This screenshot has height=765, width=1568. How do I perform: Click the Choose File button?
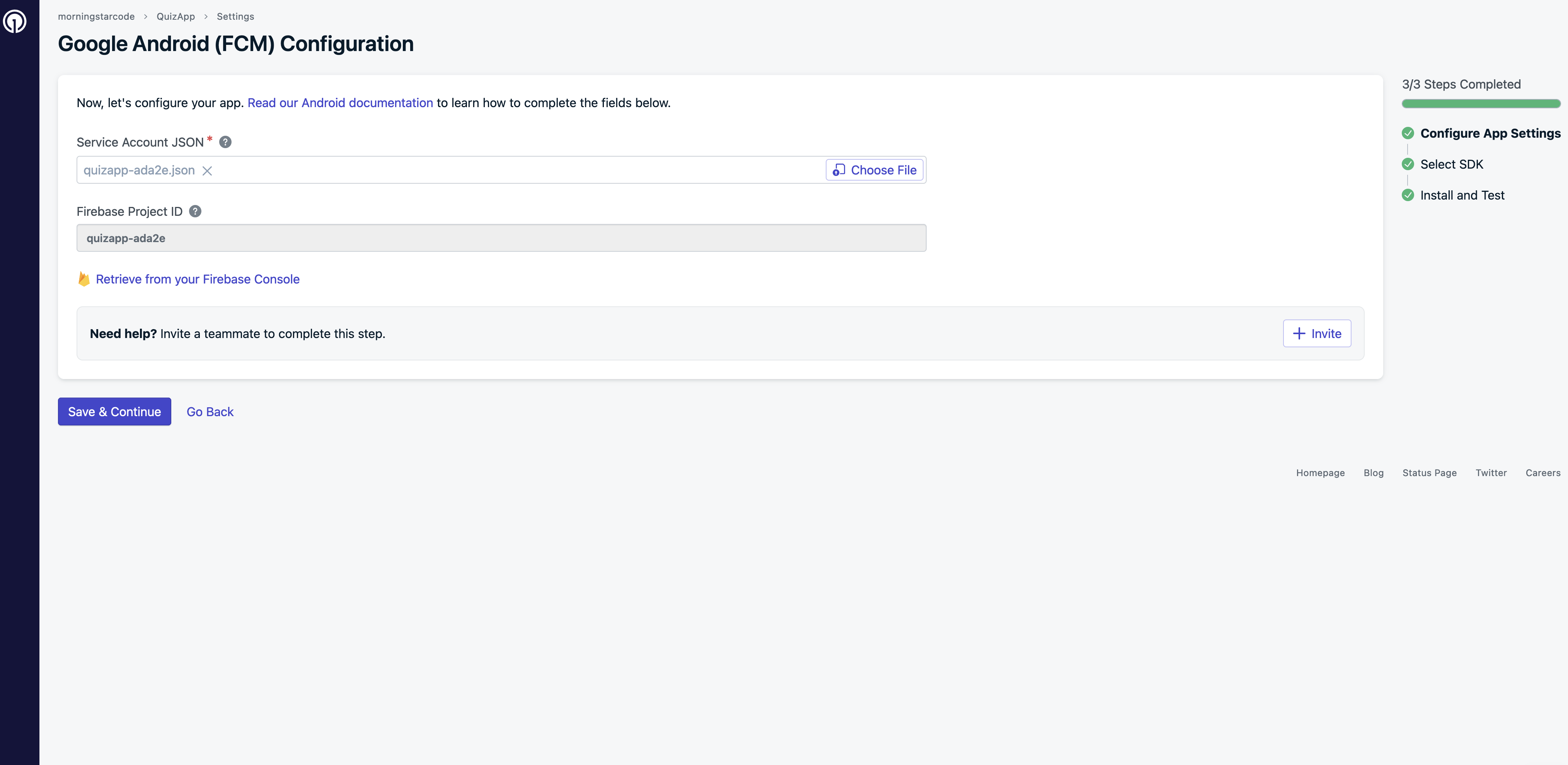874,170
